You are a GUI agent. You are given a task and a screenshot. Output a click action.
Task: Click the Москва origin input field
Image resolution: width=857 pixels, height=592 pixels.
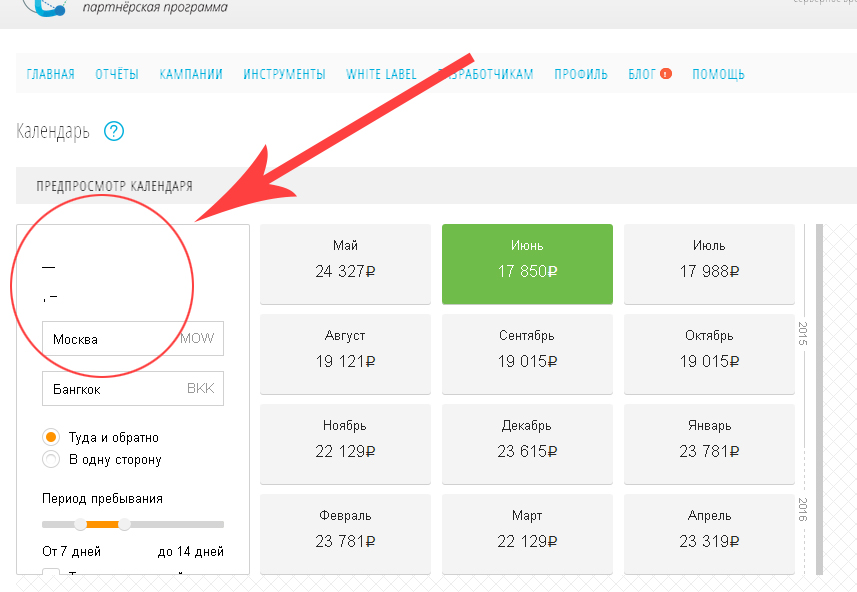(133, 338)
